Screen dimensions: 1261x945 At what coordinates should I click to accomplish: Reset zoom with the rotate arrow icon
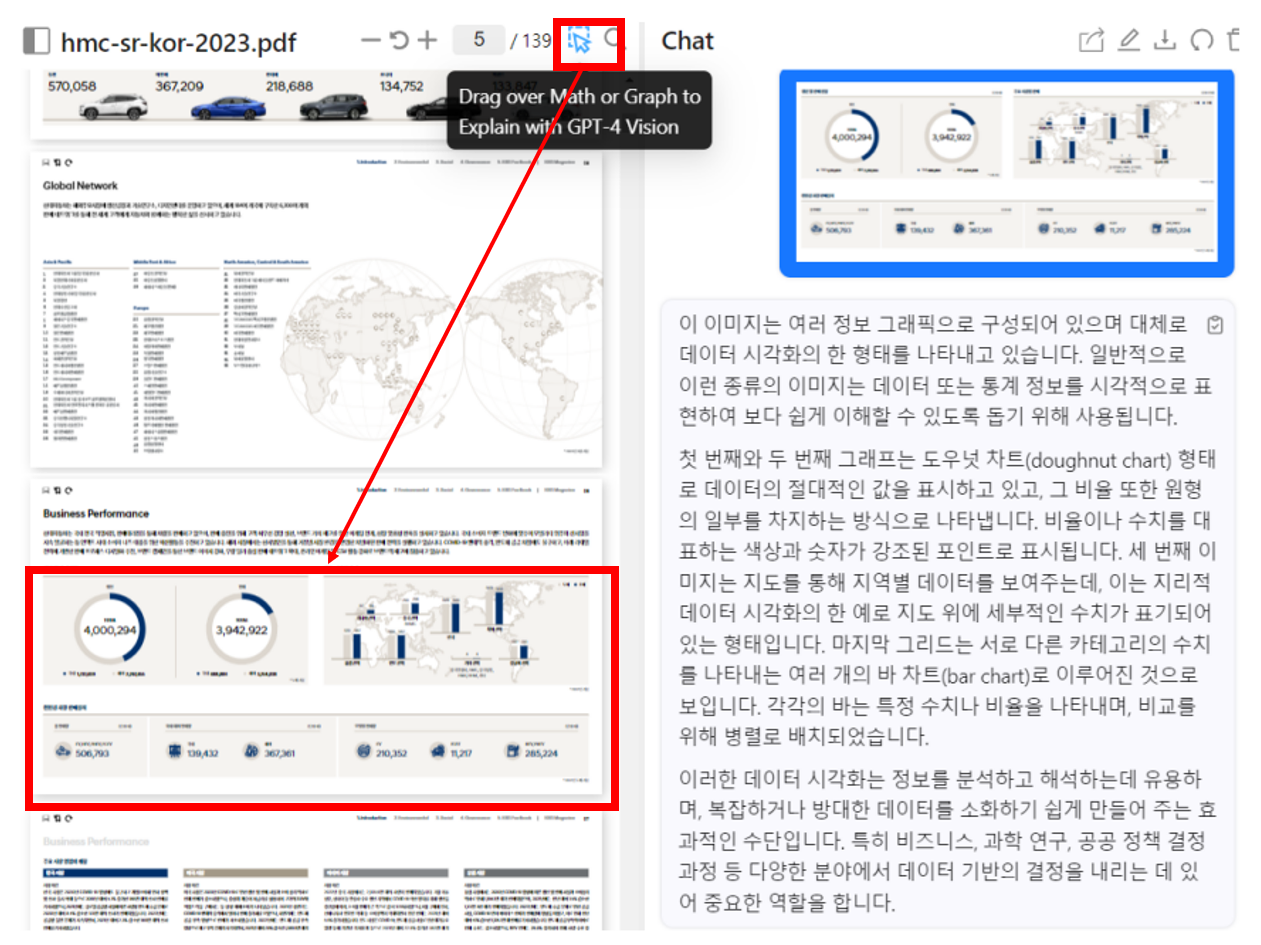[399, 40]
